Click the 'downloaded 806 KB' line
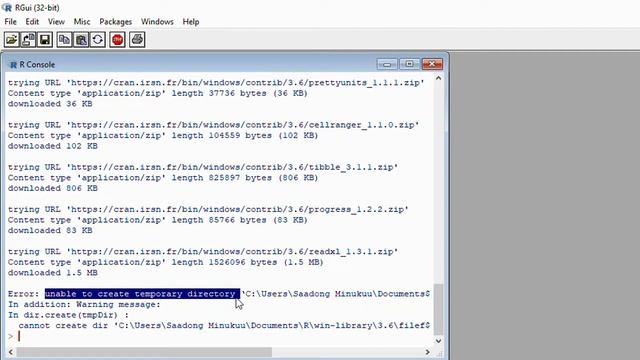640x360 pixels. [53, 188]
